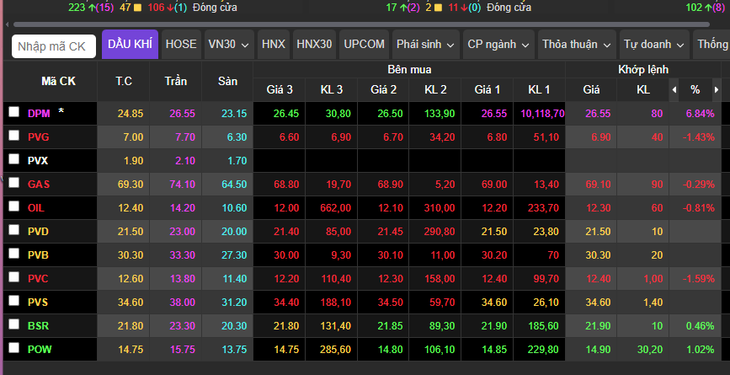This screenshot has height=375, width=730.
Task: Click the Khớp lệnh header
Action: pos(643,70)
